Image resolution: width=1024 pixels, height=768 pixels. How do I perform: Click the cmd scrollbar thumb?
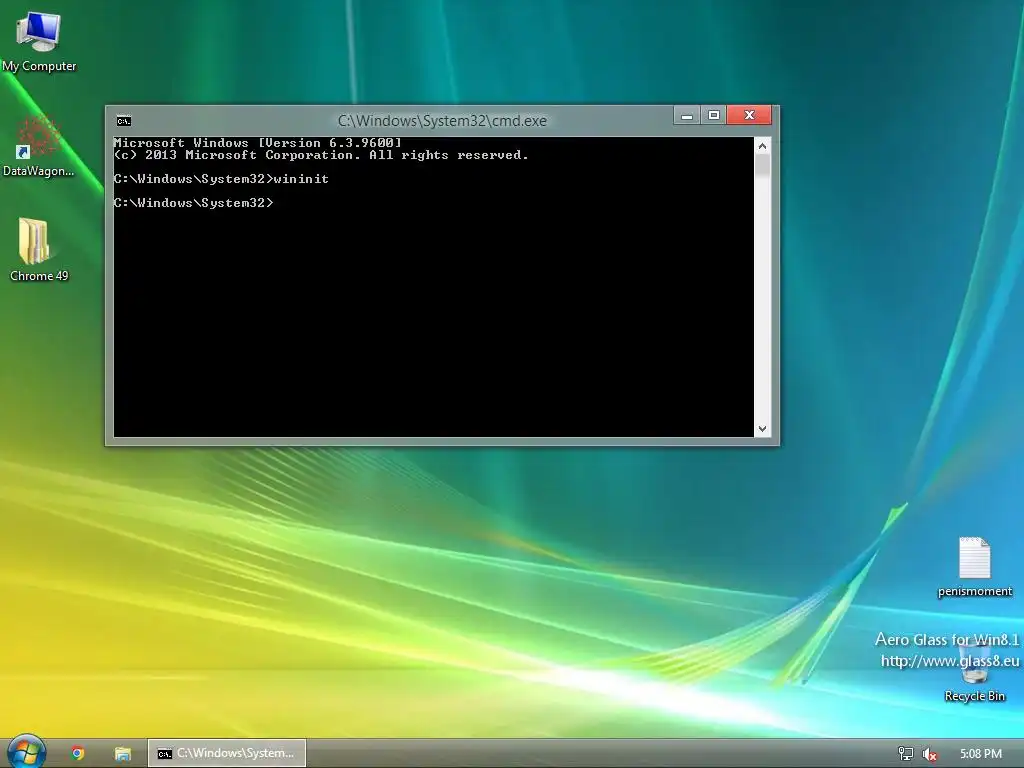click(x=762, y=166)
